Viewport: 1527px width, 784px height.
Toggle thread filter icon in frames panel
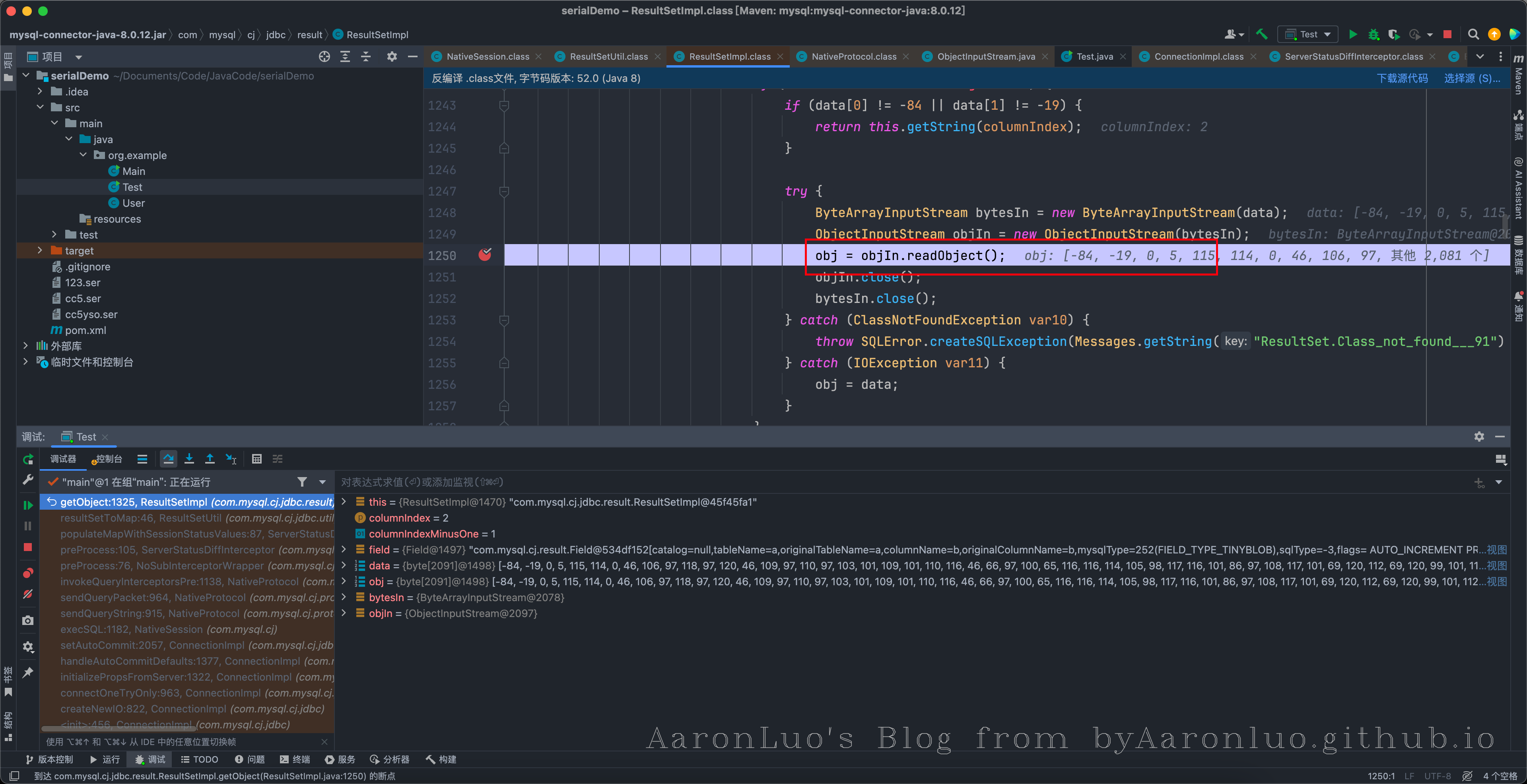tap(302, 482)
